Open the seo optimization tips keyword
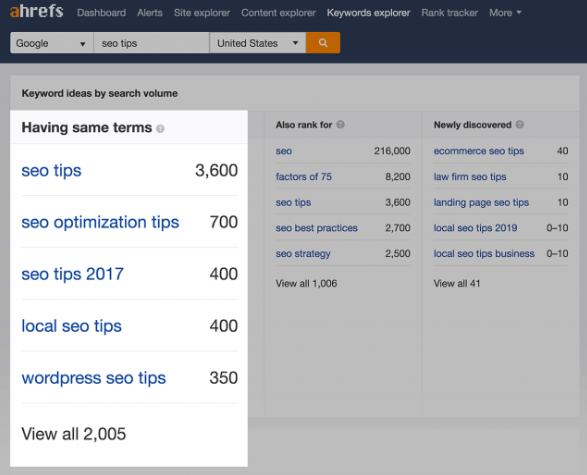 coord(100,222)
